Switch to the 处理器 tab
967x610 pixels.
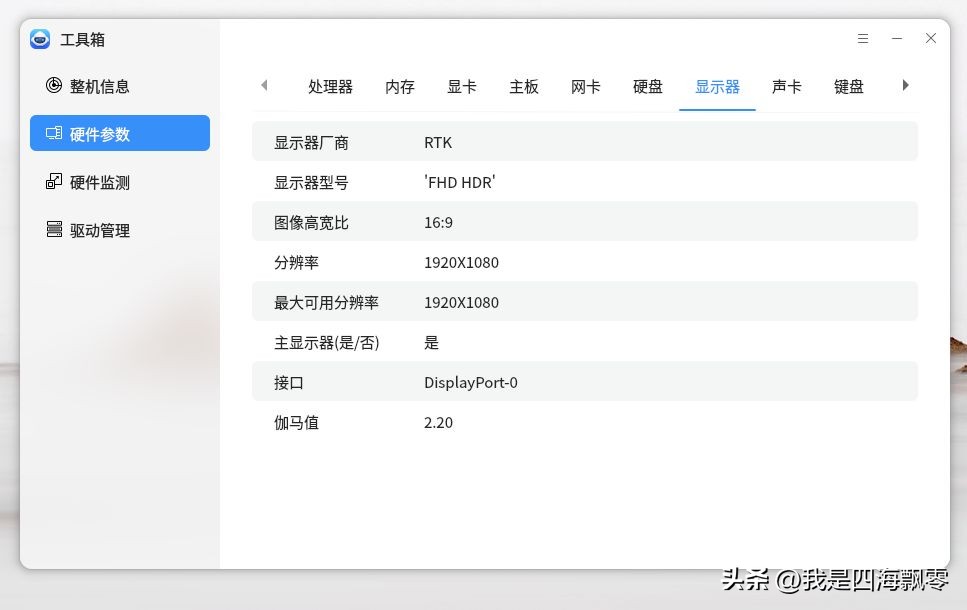click(x=330, y=87)
